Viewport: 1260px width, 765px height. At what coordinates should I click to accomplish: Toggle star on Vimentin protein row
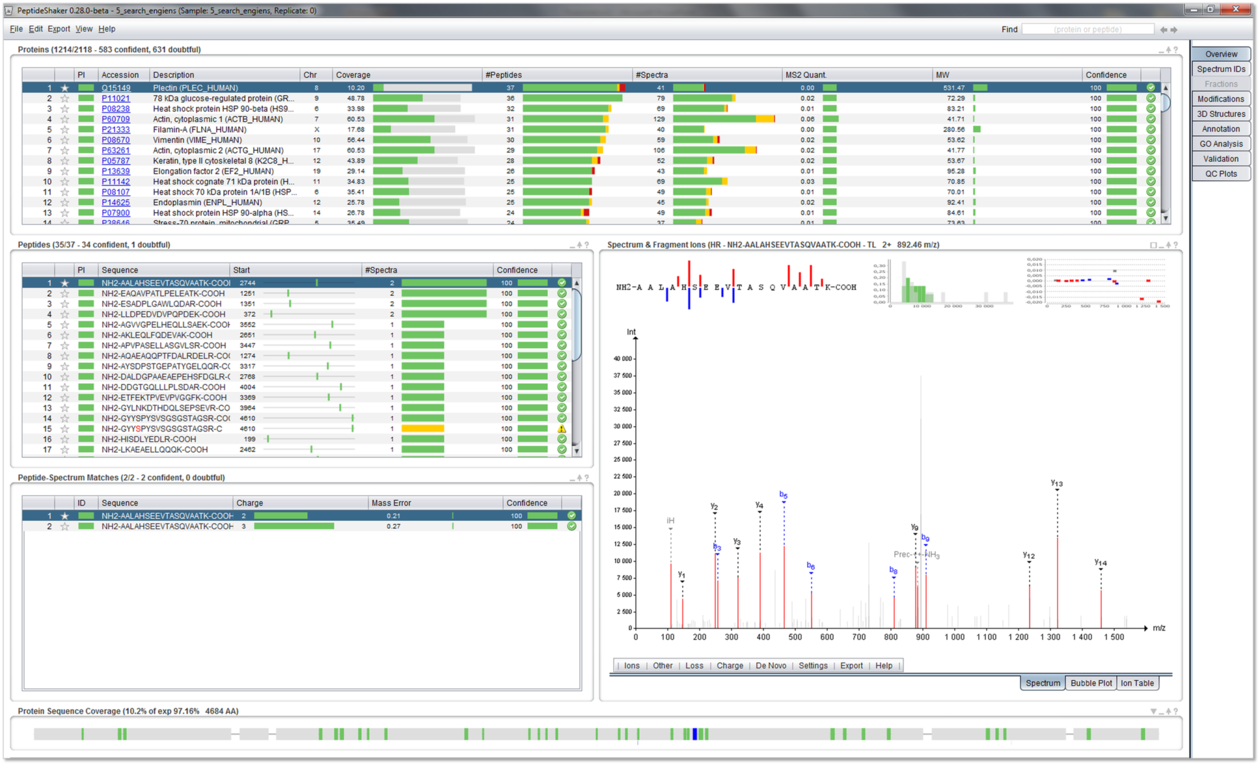click(65, 140)
